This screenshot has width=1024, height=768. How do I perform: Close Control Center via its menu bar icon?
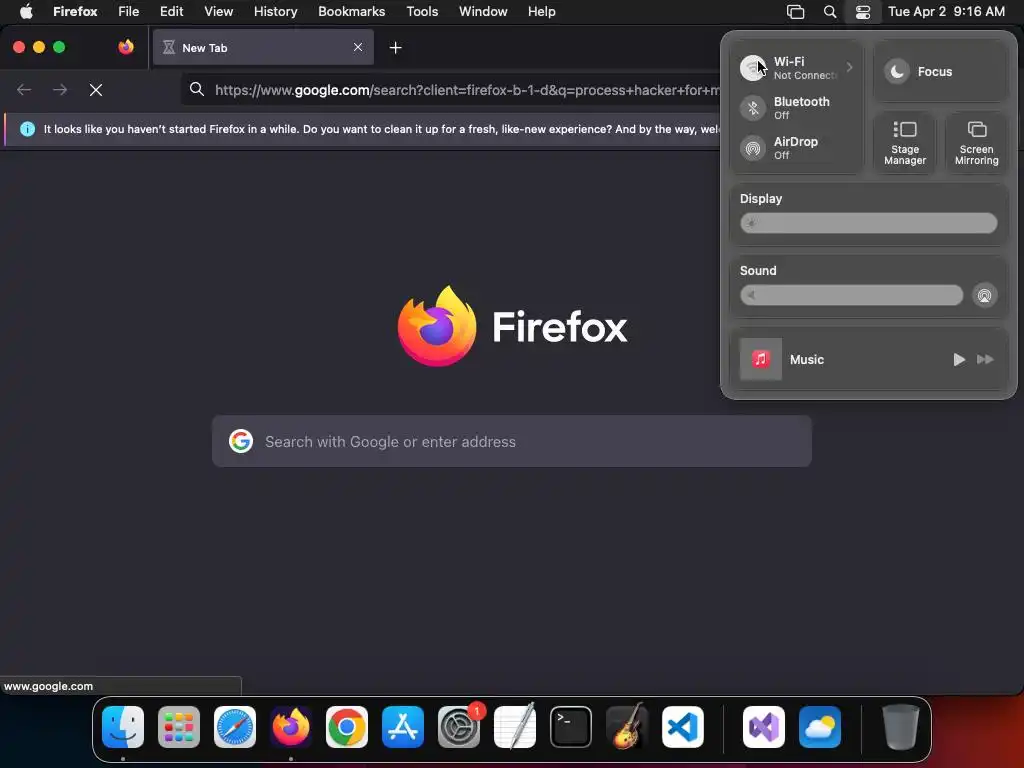coord(863,12)
